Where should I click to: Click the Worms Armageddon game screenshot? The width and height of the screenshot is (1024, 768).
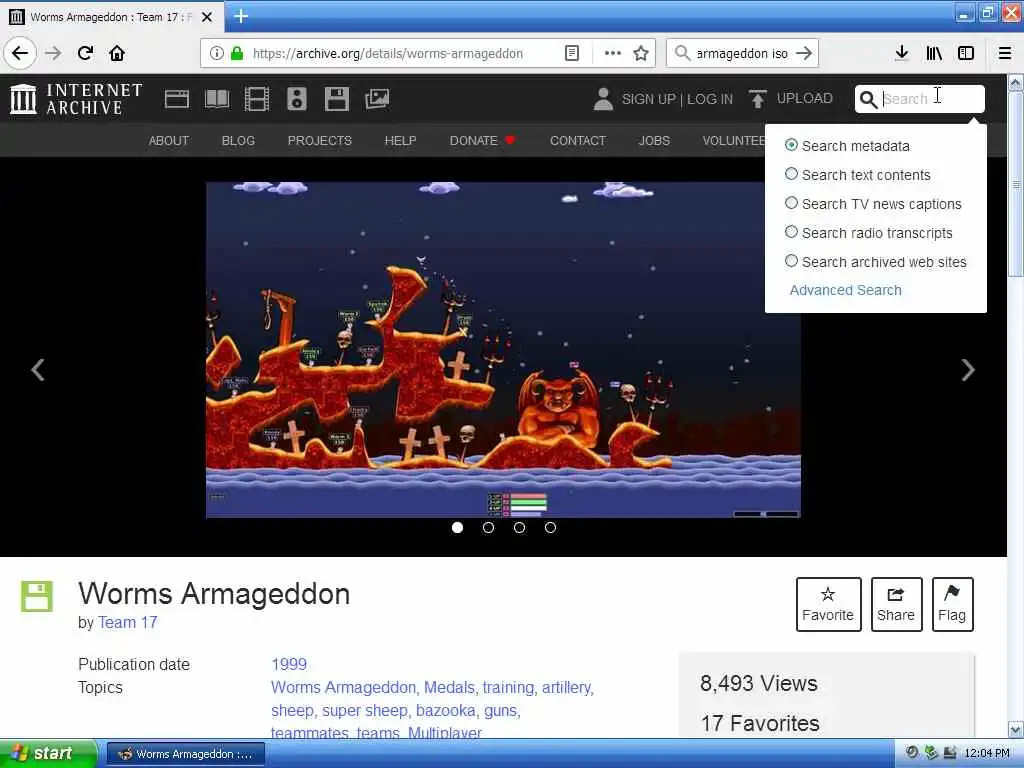tap(503, 349)
